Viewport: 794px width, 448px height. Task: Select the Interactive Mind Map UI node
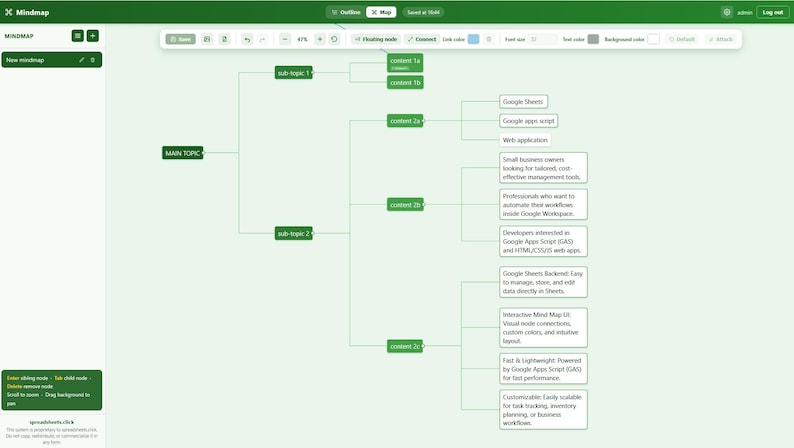(x=543, y=328)
